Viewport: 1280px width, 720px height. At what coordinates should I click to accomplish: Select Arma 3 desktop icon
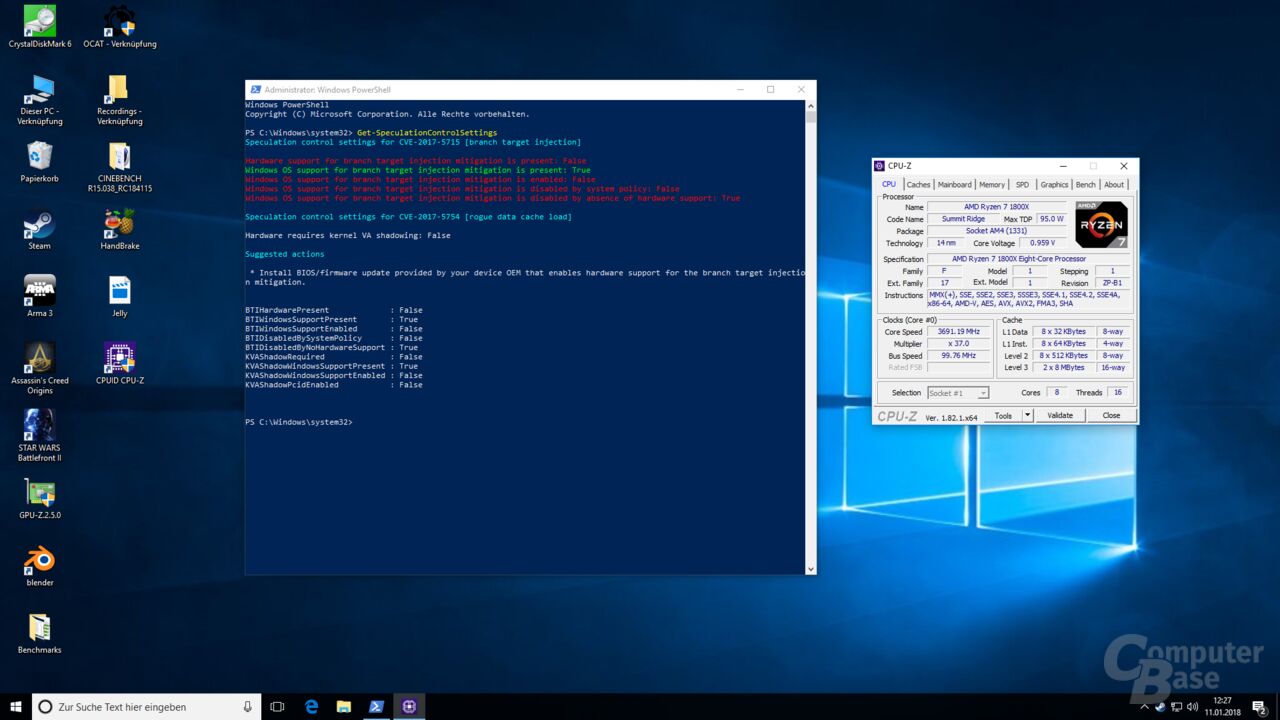[x=40, y=296]
